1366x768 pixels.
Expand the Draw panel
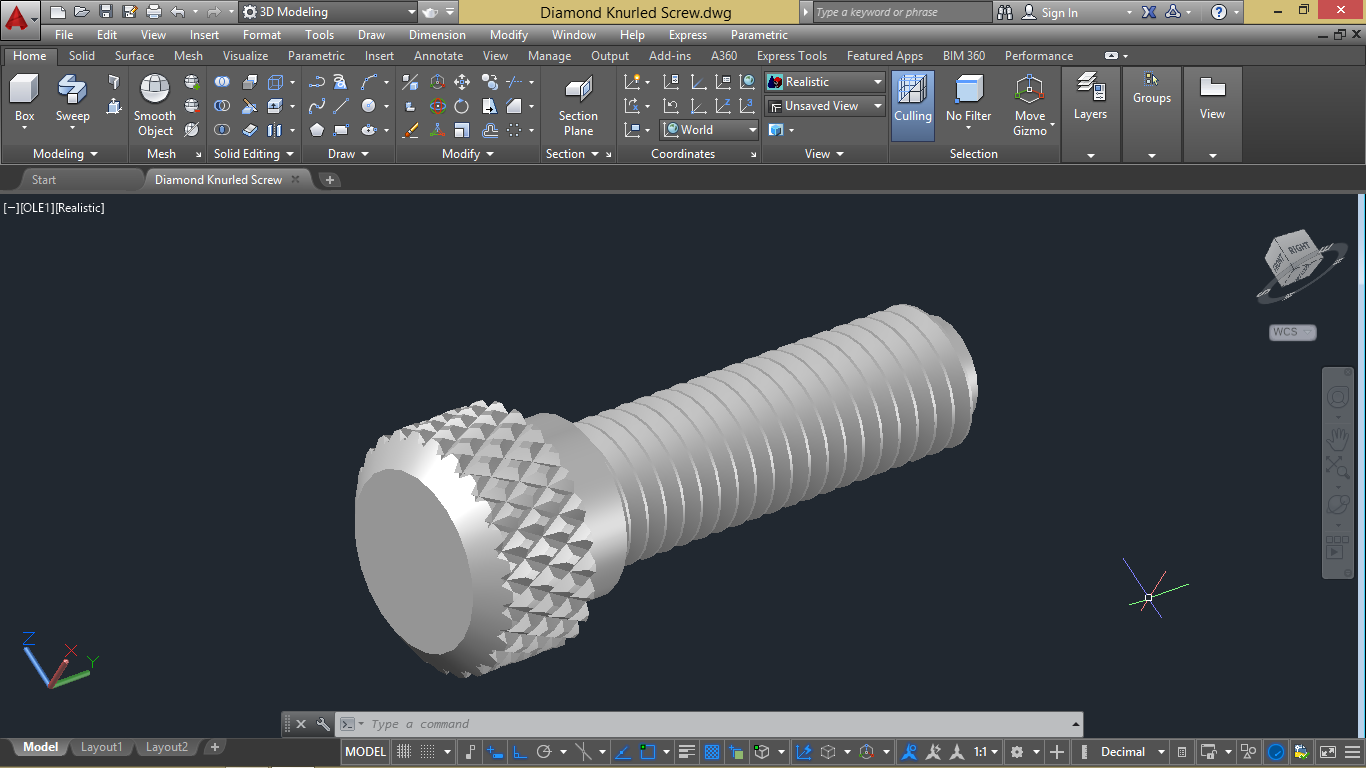click(x=348, y=154)
